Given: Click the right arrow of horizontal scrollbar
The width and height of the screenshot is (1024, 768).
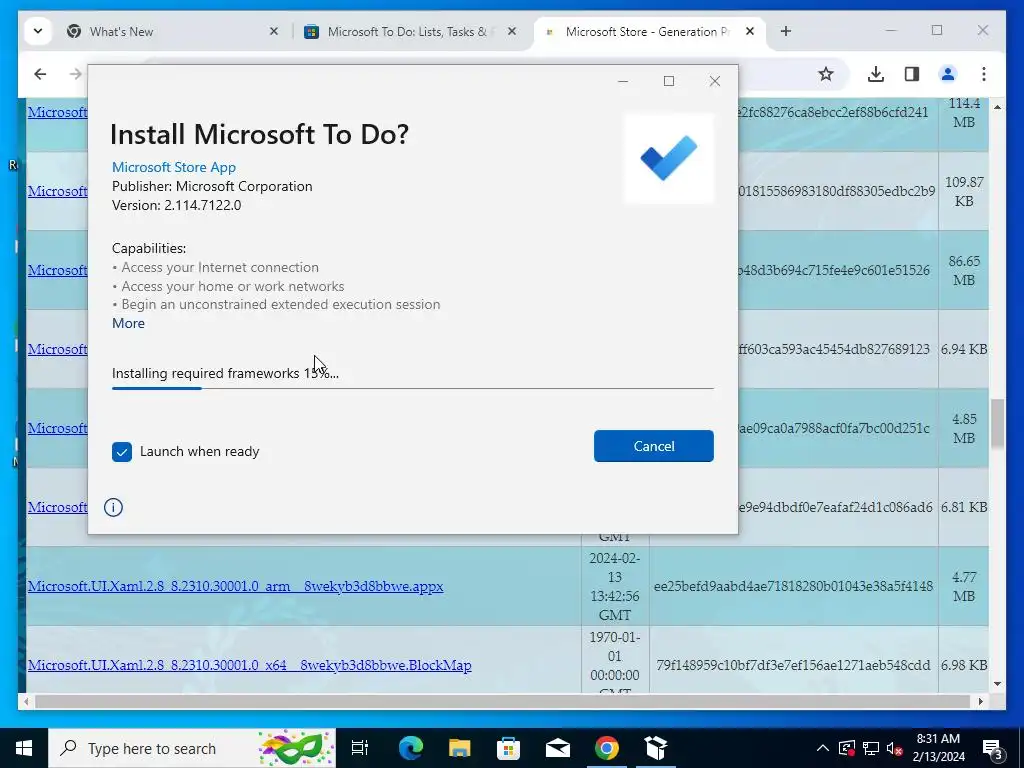Looking at the screenshot, I should pos(980,701).
